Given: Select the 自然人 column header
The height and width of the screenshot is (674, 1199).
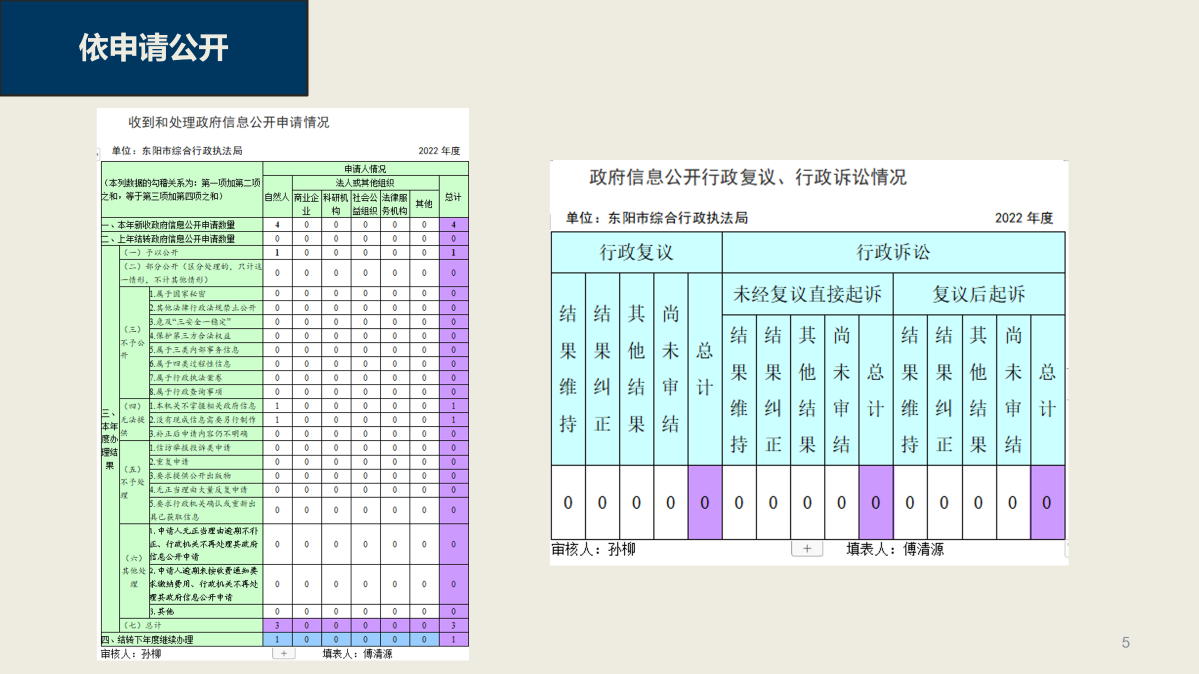Looking at the screenshot, I should 277,198.
